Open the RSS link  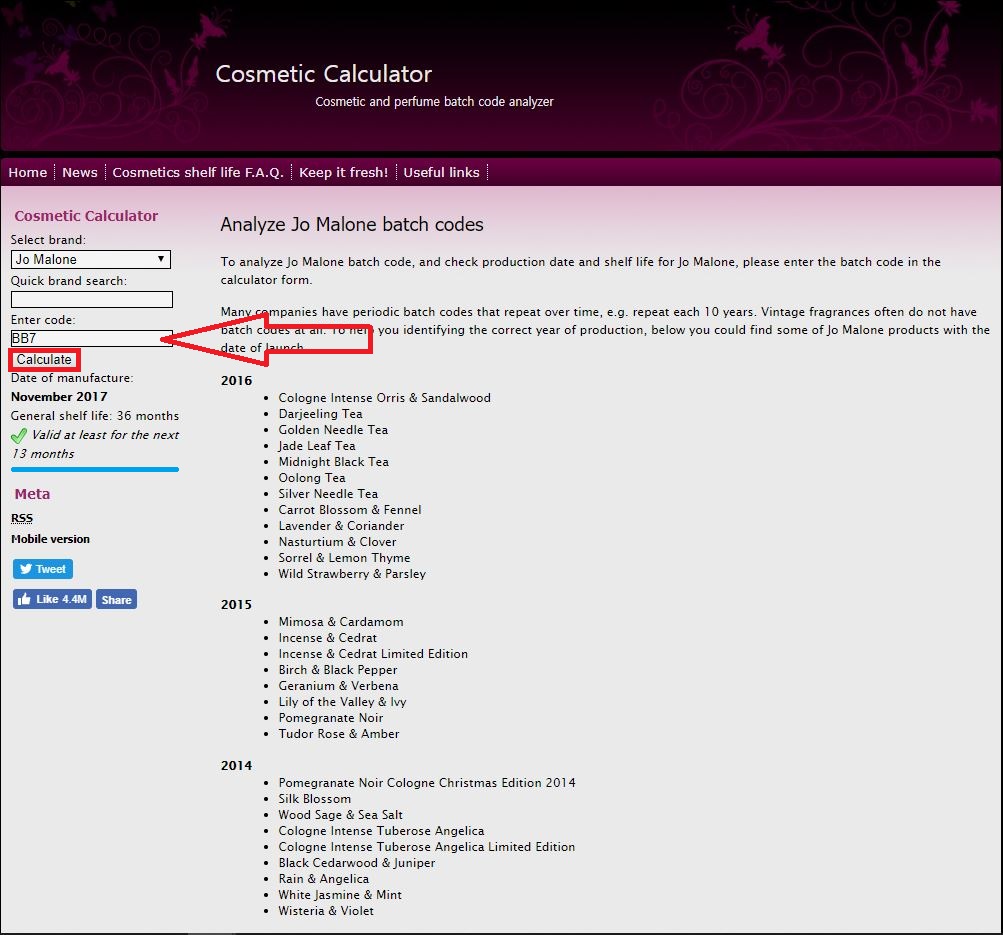point(22,518)
